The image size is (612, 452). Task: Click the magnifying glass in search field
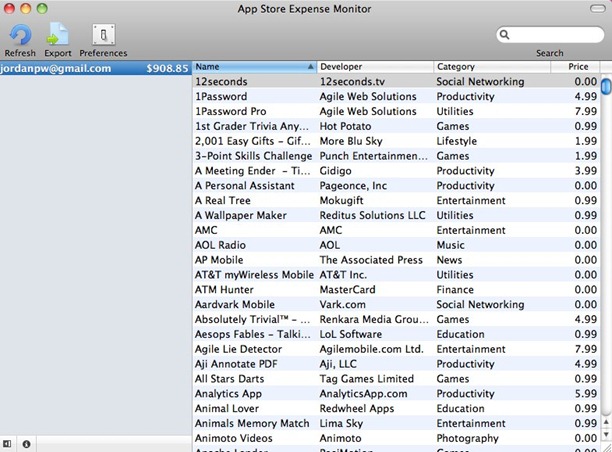(x=504, y=35)
